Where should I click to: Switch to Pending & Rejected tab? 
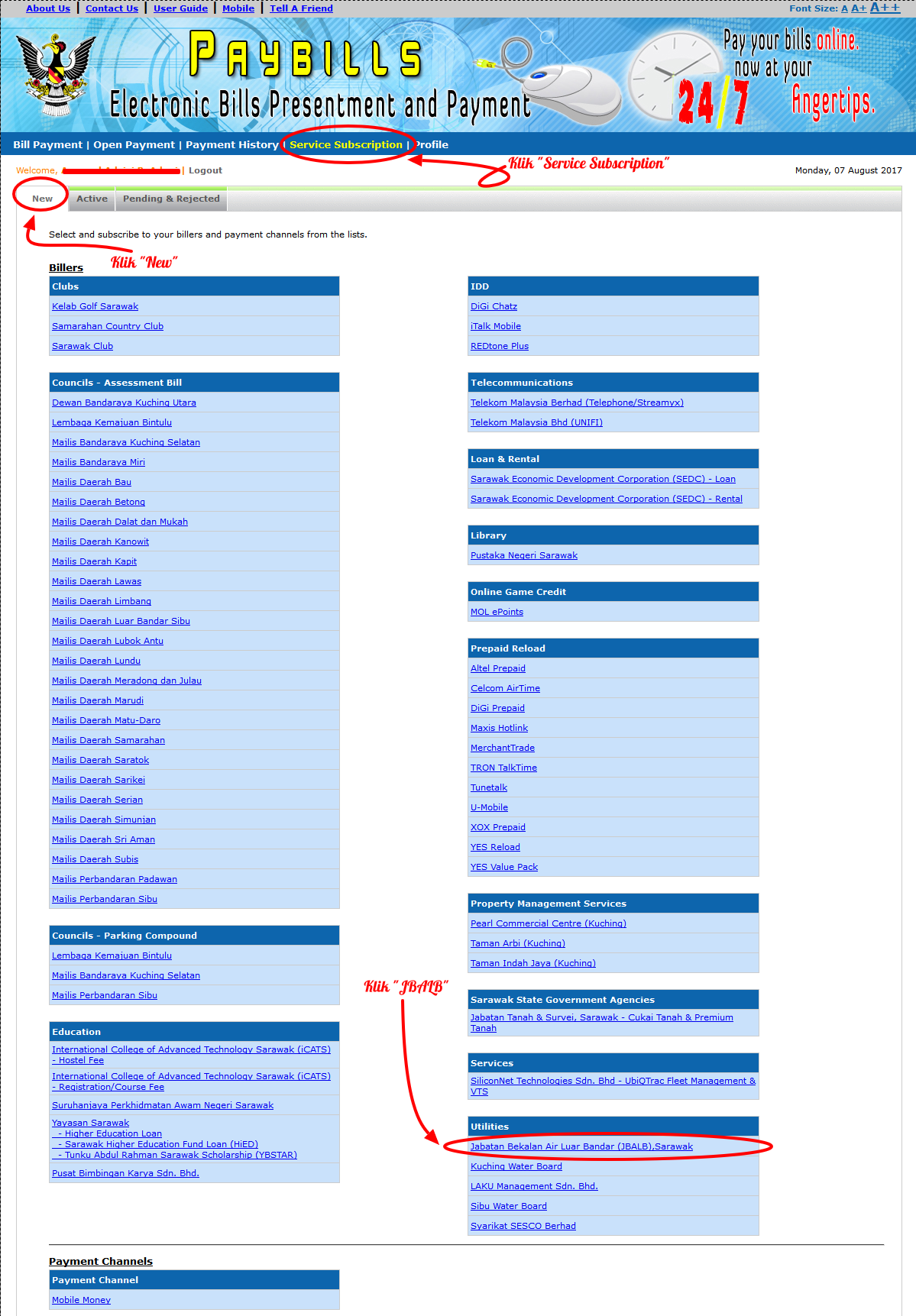(x=171, y=199)
